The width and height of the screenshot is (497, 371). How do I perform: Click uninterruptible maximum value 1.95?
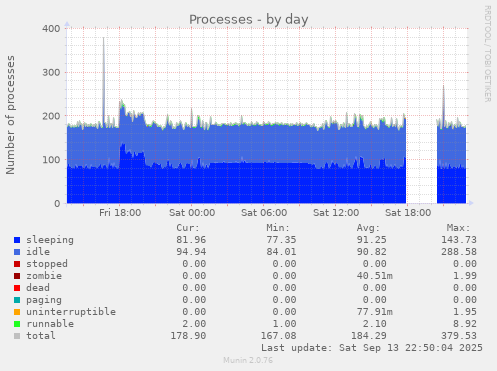(x=465, y=312)
